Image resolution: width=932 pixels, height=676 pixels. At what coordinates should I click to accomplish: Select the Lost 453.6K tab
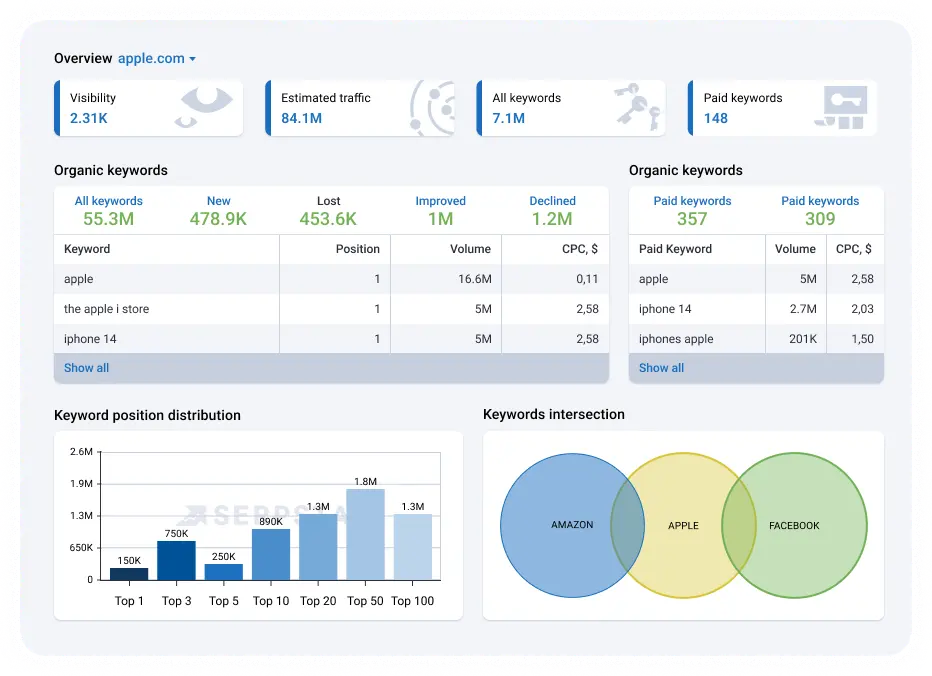328,210
